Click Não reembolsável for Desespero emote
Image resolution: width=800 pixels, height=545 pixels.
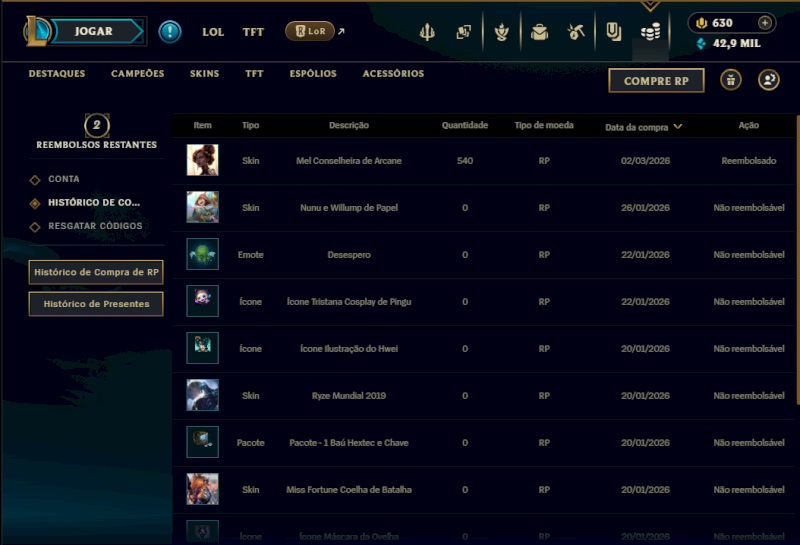(x=748, y=255)
